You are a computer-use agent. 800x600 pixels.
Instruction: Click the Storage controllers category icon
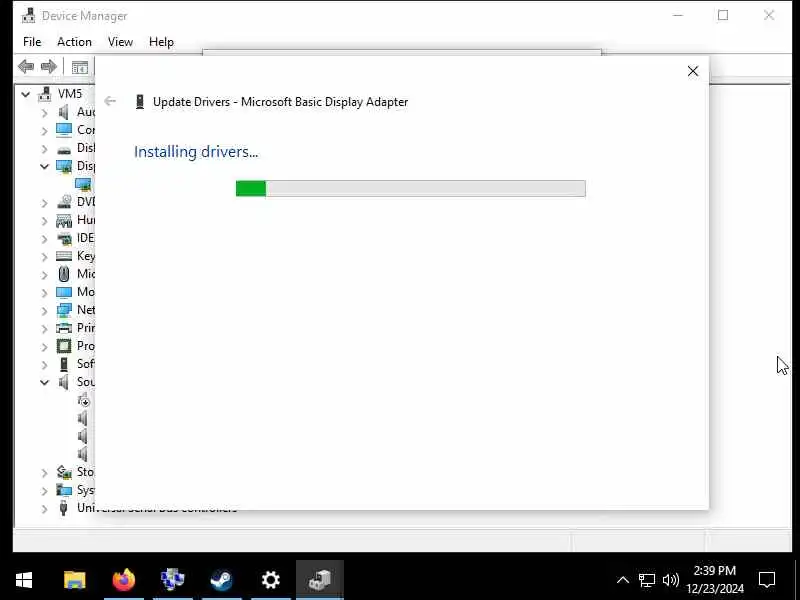64,472
